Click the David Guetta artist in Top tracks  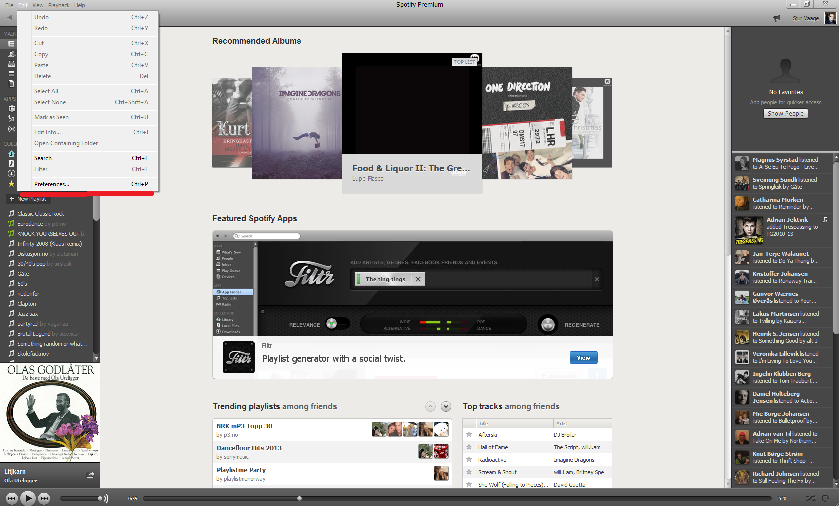(x=569, y=485)
